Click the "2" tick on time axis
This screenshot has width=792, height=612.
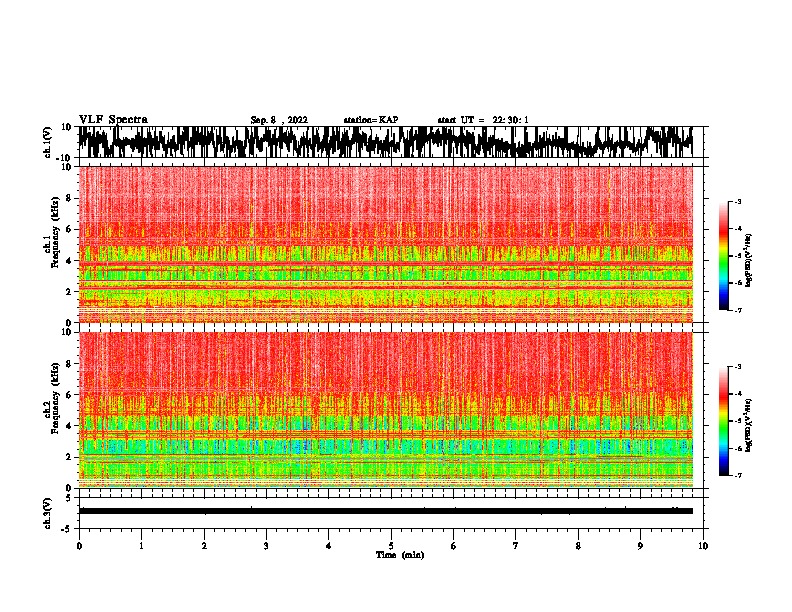(x=204, y=546)
